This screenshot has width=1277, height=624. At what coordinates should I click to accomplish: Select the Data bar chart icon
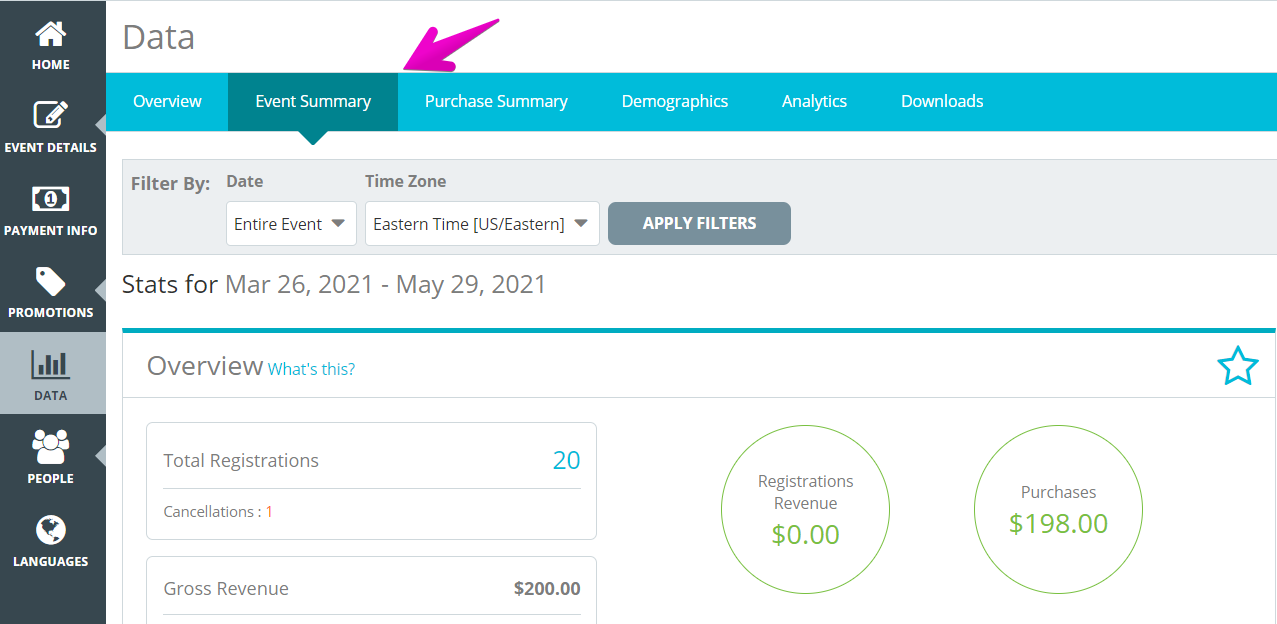click(x=50, y=364)
